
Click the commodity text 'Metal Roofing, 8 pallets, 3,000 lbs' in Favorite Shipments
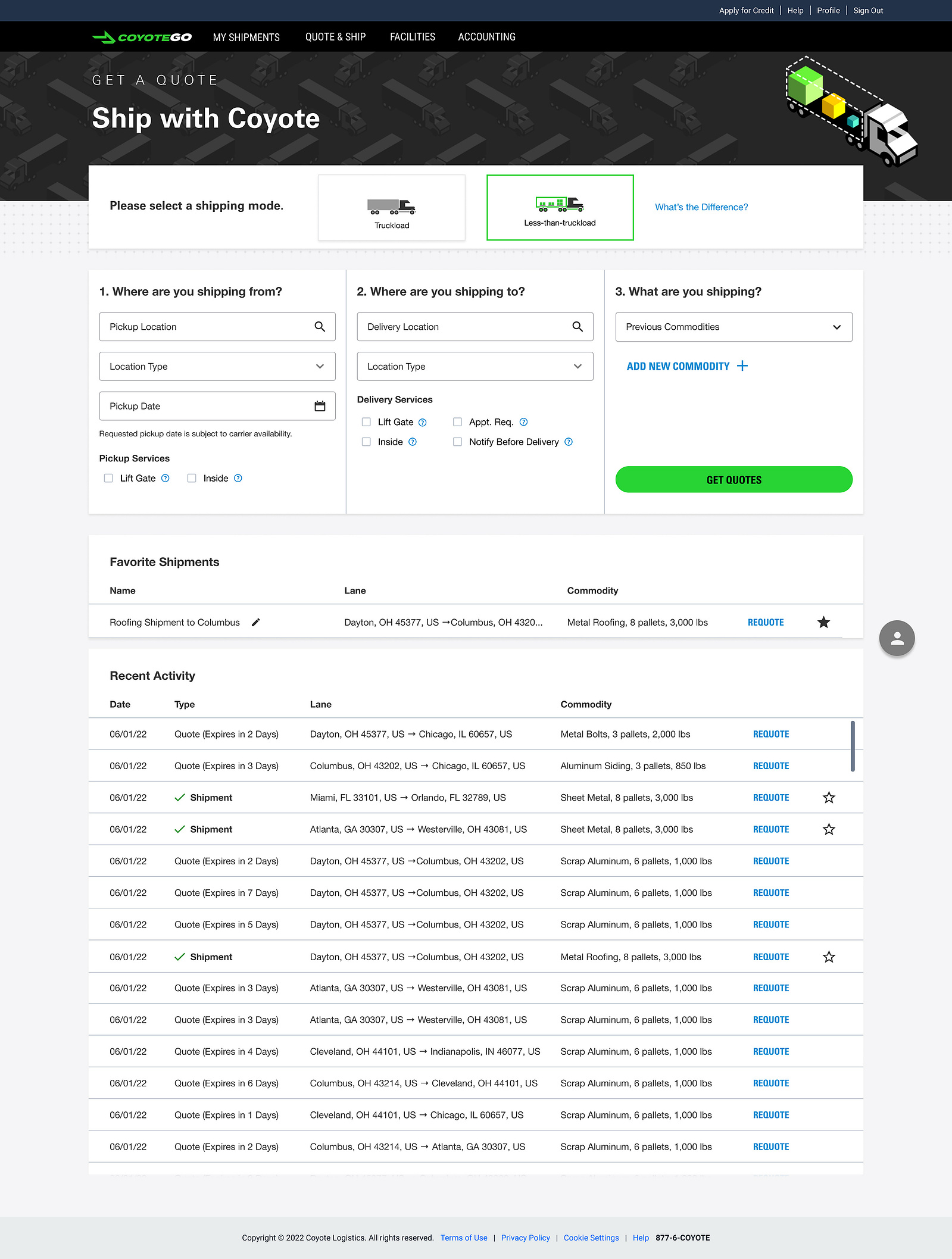(638, 622)
